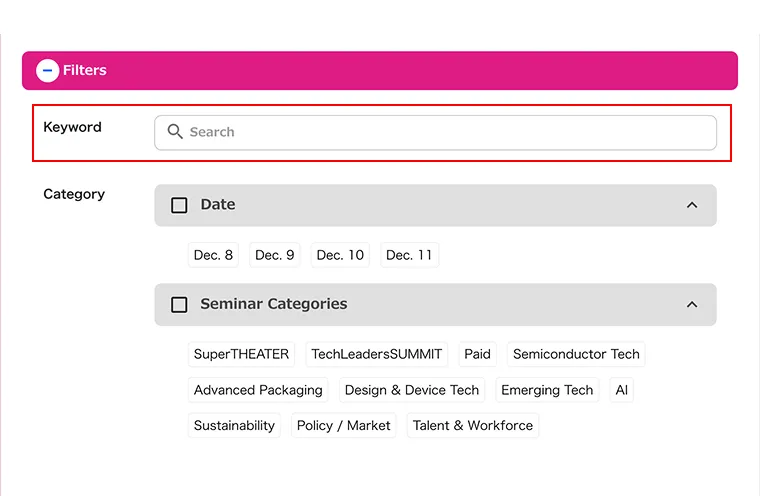Select the Dec. 8 date tag

[x=213, y=255]
